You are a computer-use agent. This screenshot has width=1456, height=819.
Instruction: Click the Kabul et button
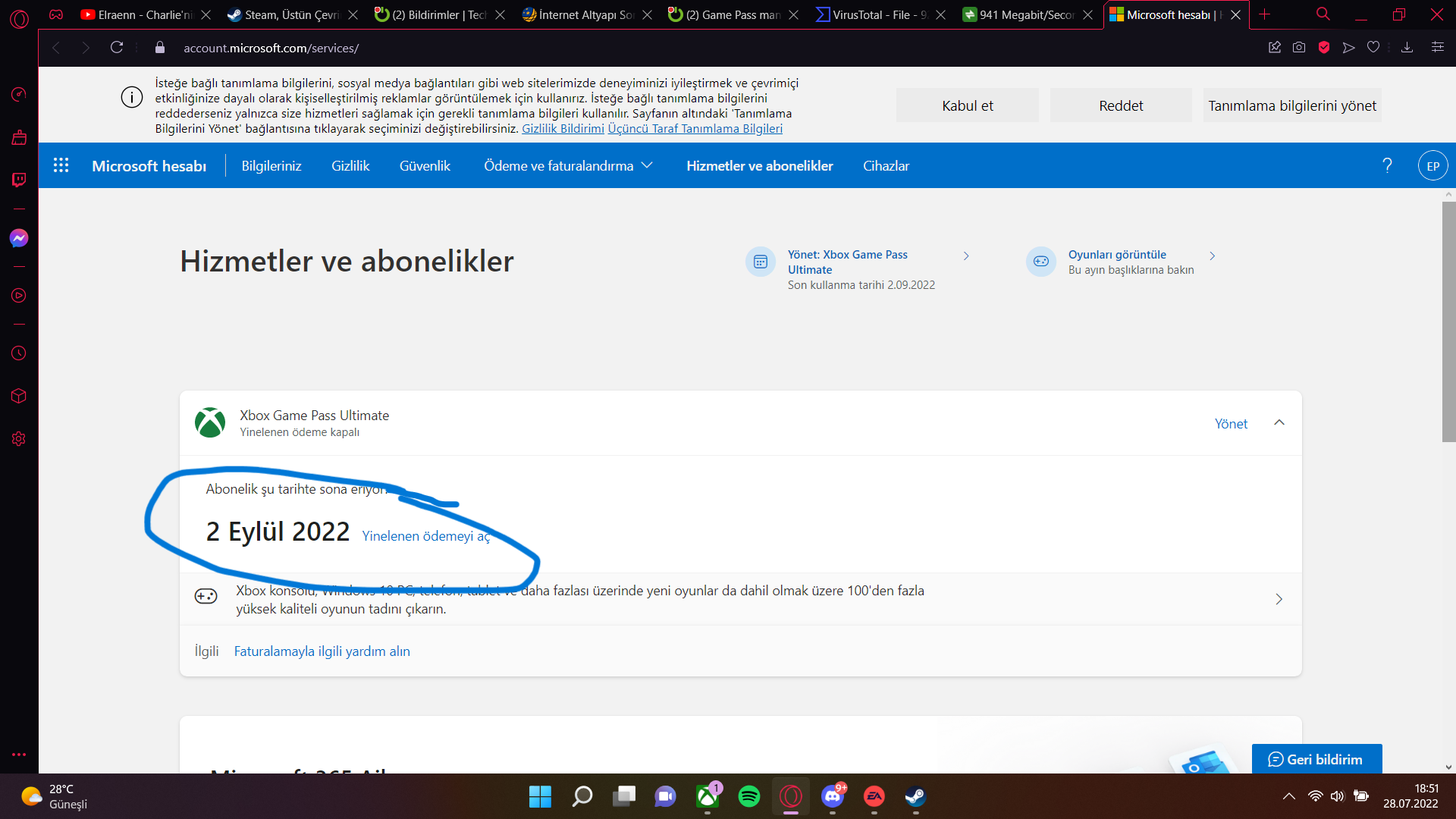click(x=967, y=105)
